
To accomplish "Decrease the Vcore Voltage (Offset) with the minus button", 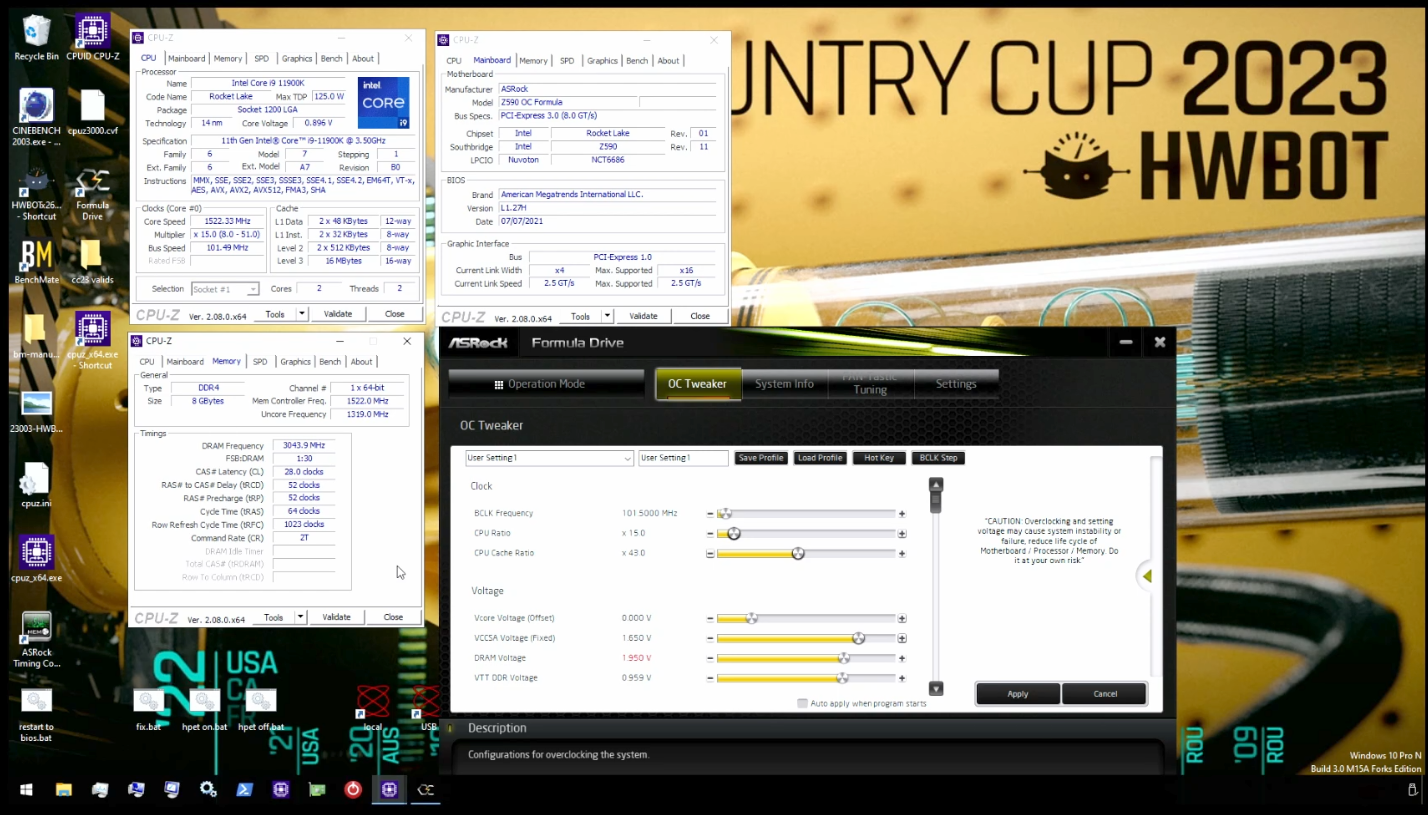I will (711, 619).
